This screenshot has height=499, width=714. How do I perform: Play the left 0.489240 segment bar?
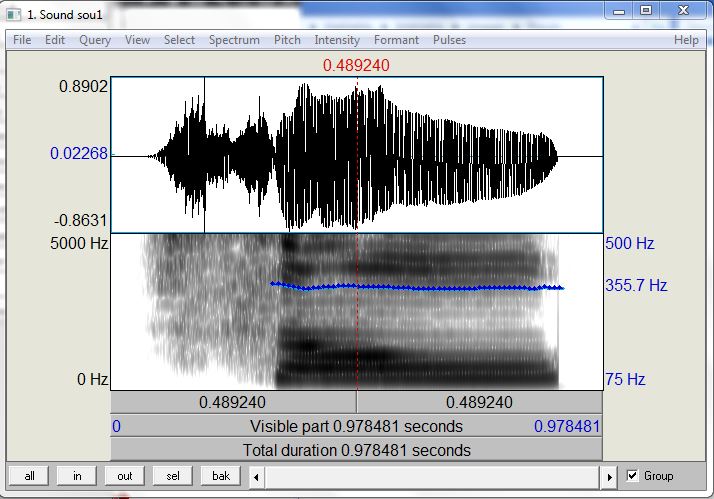pyautogui.click(x=233, y=402)
